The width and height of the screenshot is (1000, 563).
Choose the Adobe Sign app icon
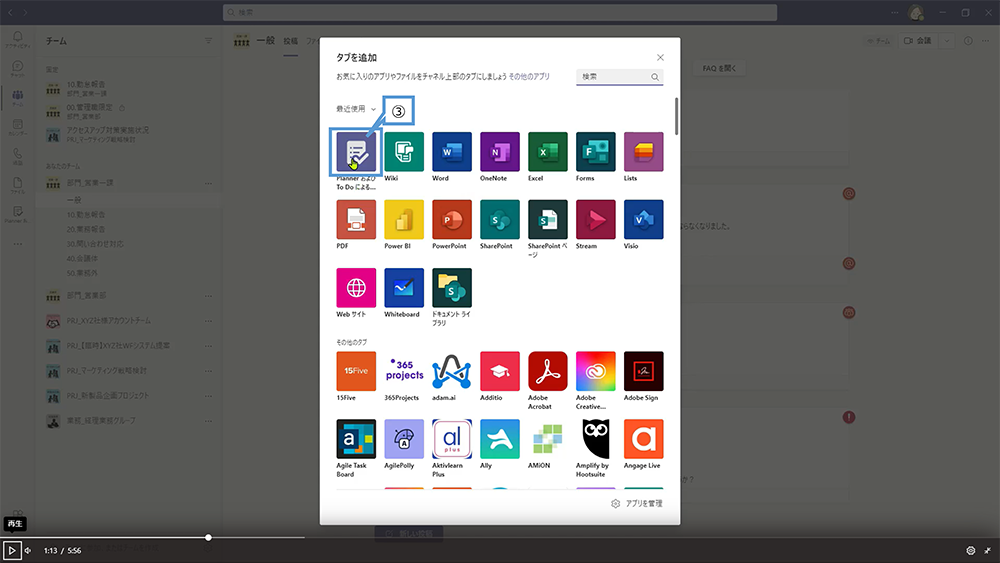coord(643,371)
